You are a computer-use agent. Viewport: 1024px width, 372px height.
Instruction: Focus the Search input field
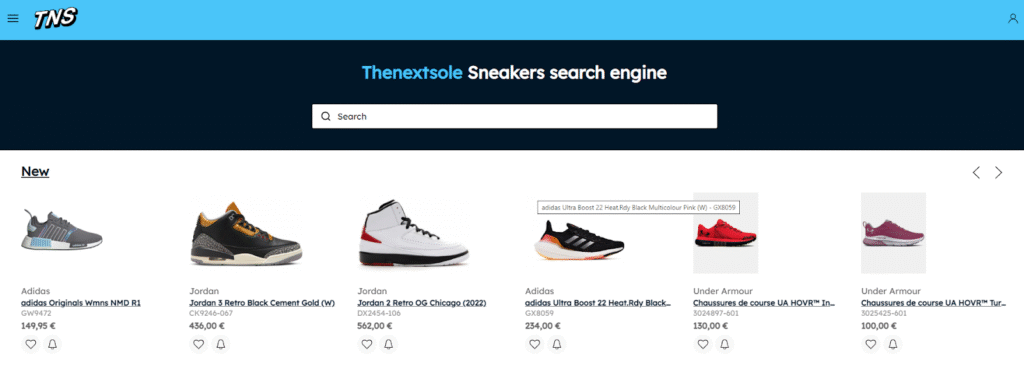point(515,116)
